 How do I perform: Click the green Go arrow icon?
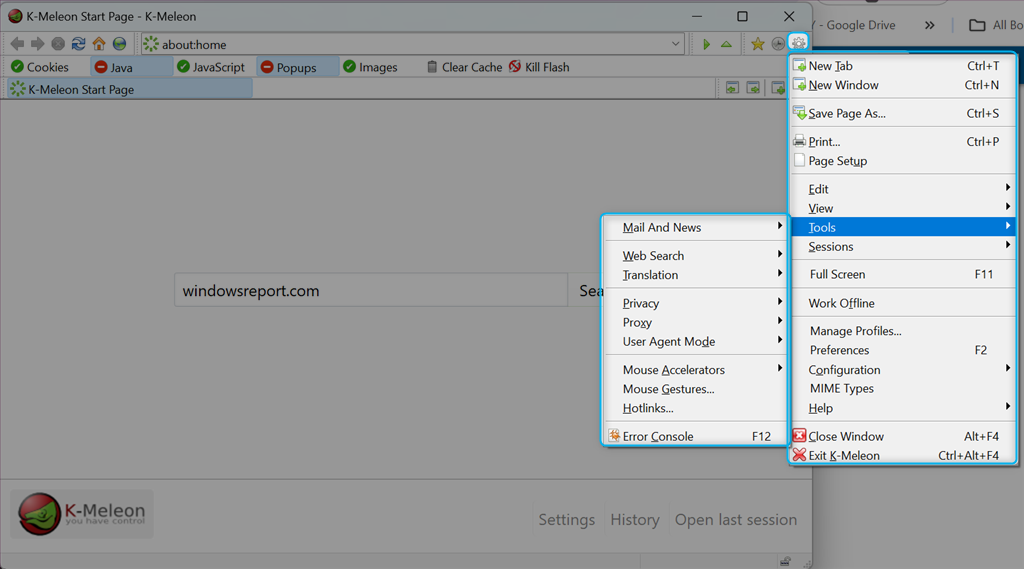(706, 44)
